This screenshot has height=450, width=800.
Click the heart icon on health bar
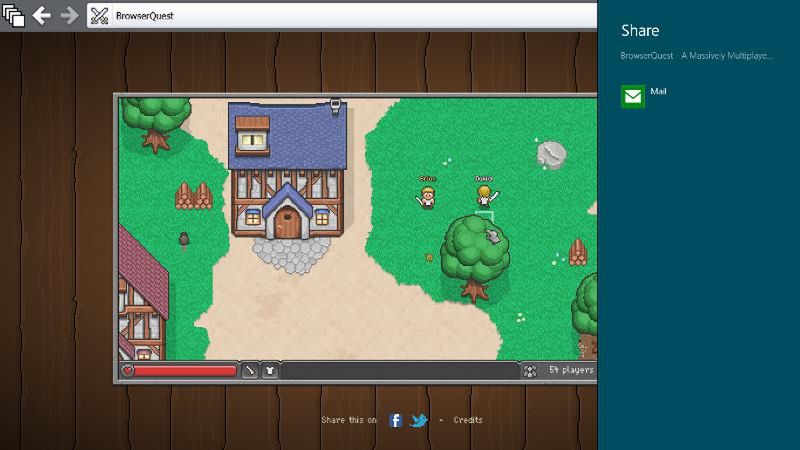pyautogui.click(x=128, y=370)
